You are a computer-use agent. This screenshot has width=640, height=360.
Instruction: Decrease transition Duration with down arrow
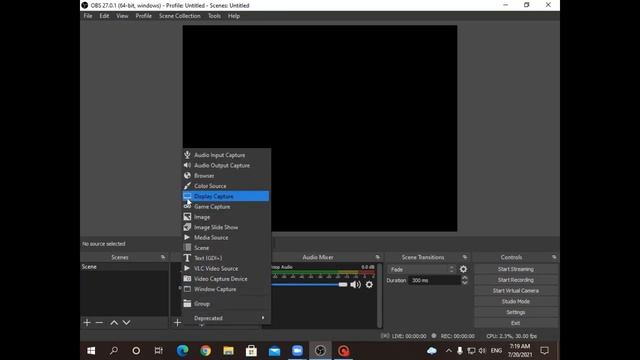464,282
